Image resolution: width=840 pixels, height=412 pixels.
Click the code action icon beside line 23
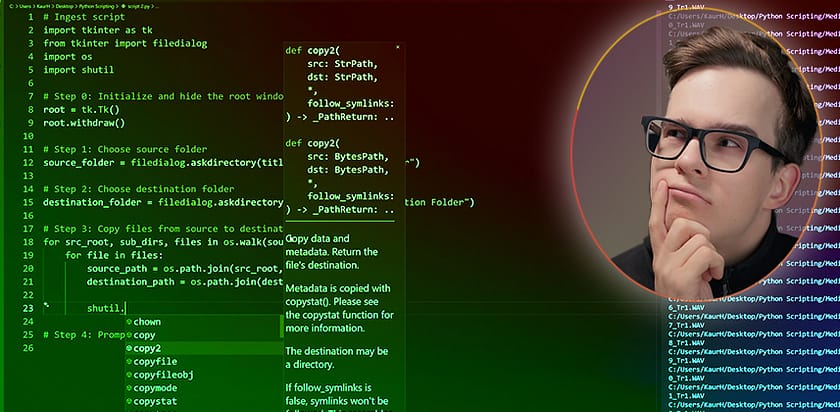pyautogui.click(x=46, y=305)
